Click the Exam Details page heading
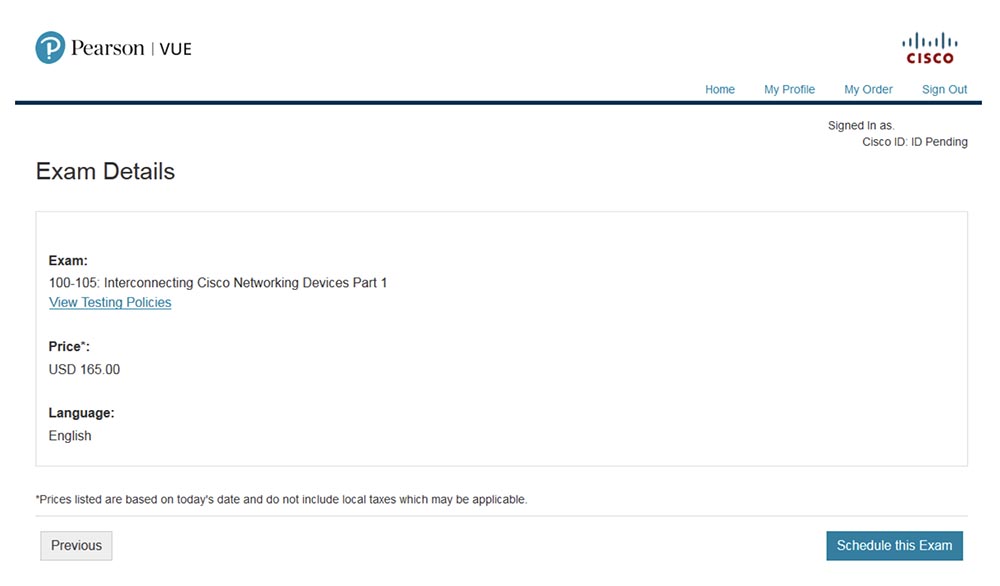Viewport: 1000px width, 586px height. [105, 171]
